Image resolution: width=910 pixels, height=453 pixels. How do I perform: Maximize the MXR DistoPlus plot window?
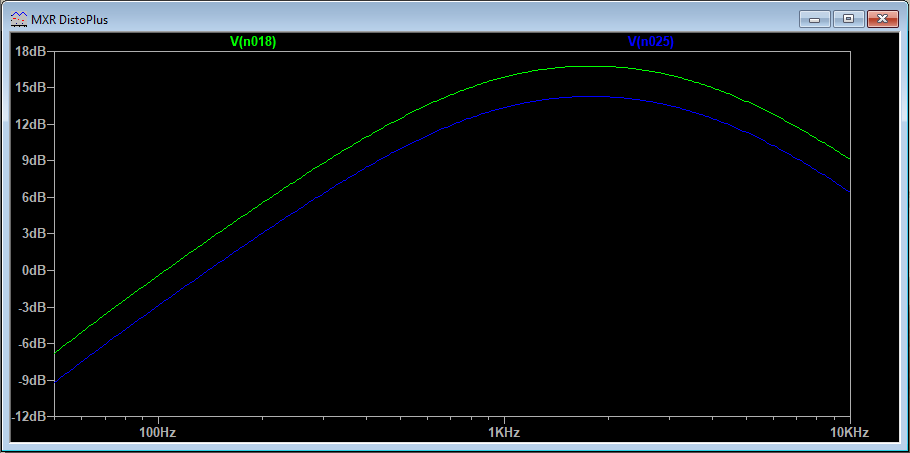tap(849, 18)
